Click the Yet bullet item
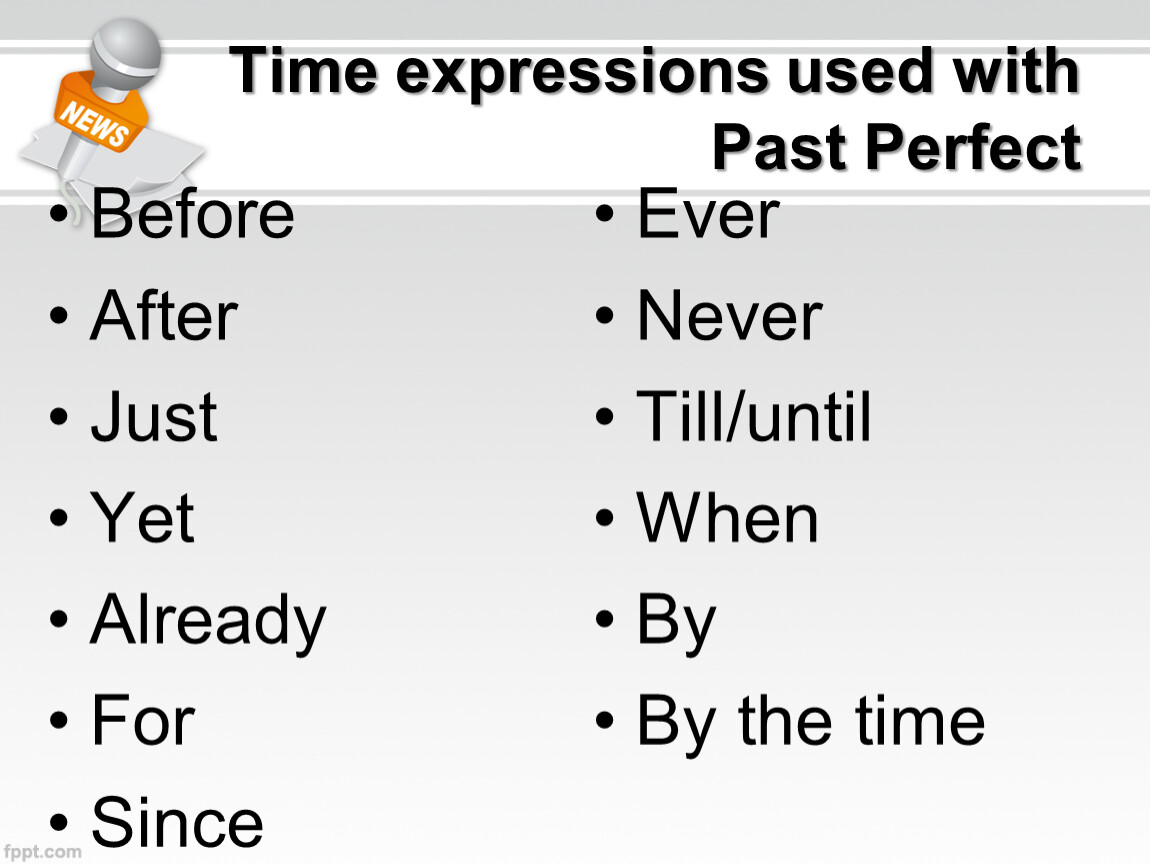The image size is (1150, 864). coord(143,518)
